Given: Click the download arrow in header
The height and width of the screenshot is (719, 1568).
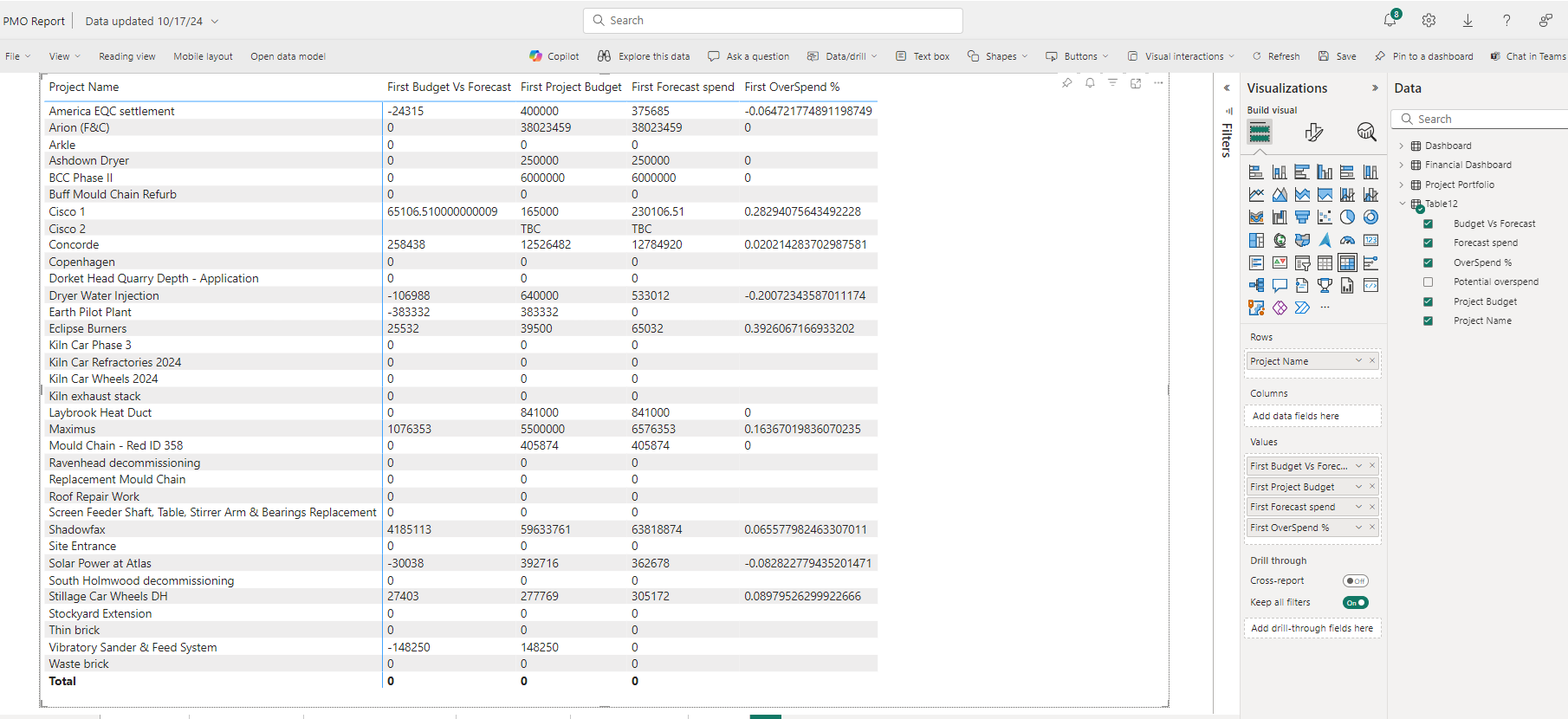Looking at the screenshot, I should 1468,20.
